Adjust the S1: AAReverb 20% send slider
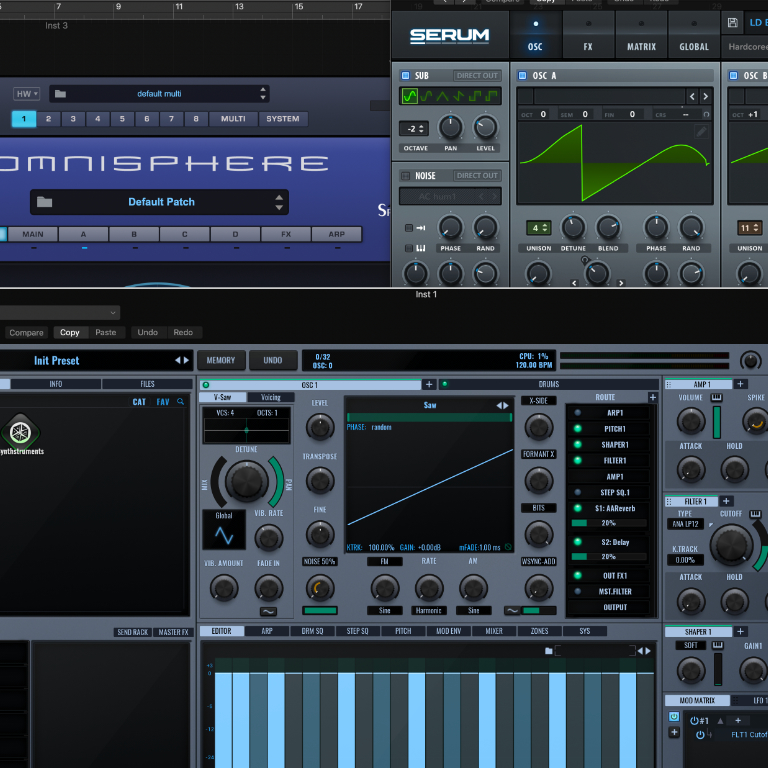 (609, 523)
